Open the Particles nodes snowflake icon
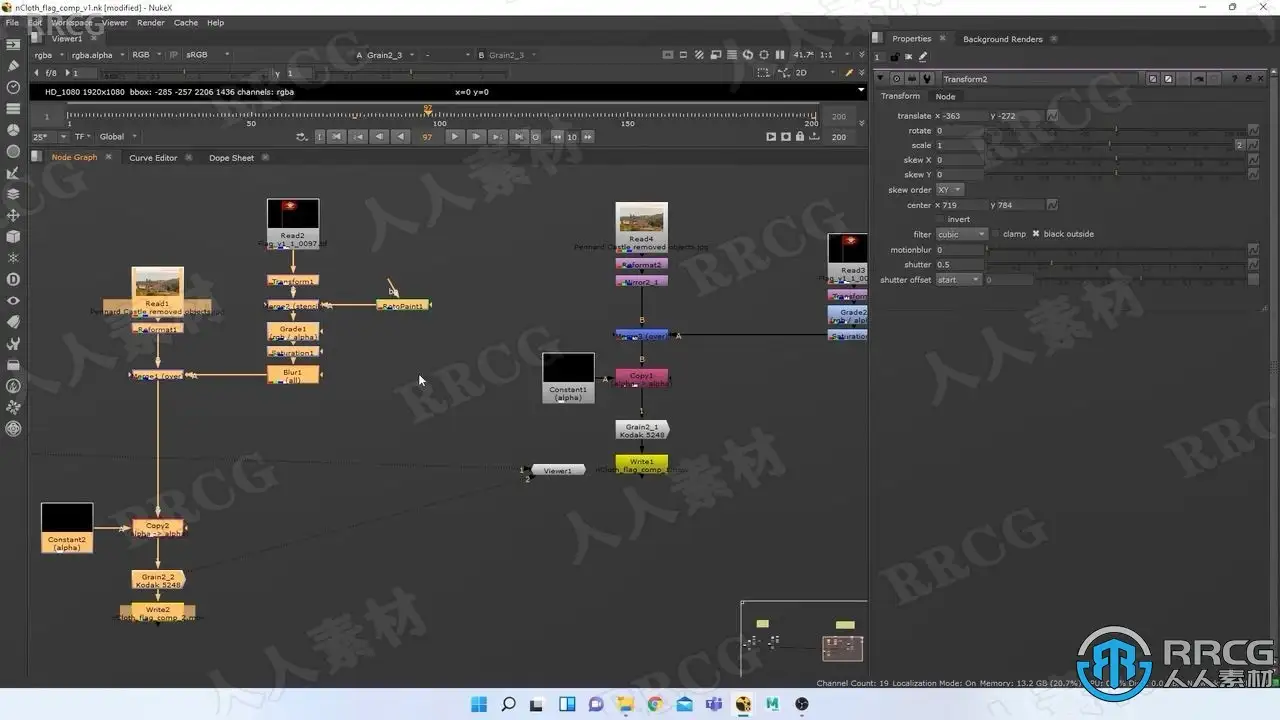The image size is (1280, 720). pyautogui.click(x=13, y=258)
